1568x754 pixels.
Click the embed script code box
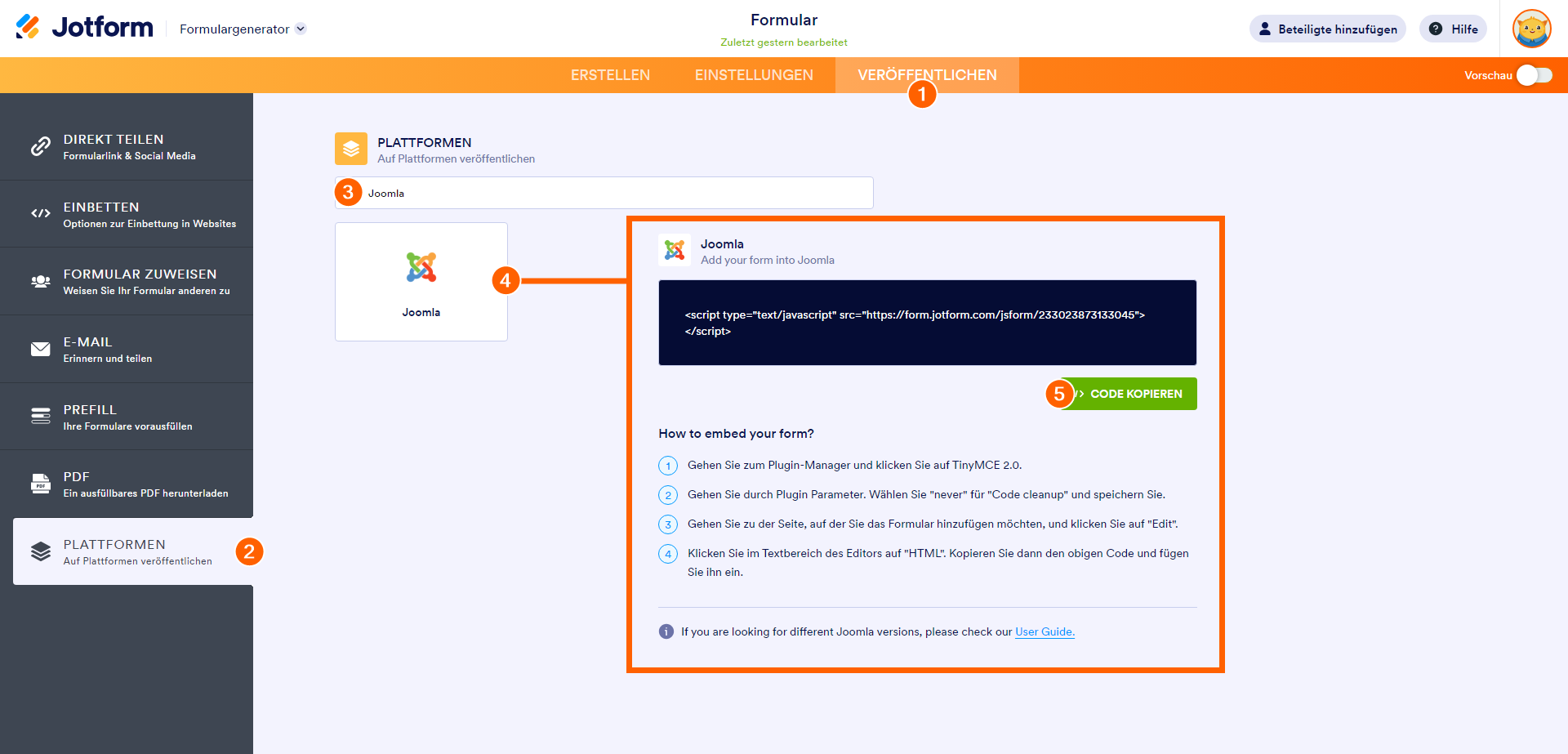(928, 323)
